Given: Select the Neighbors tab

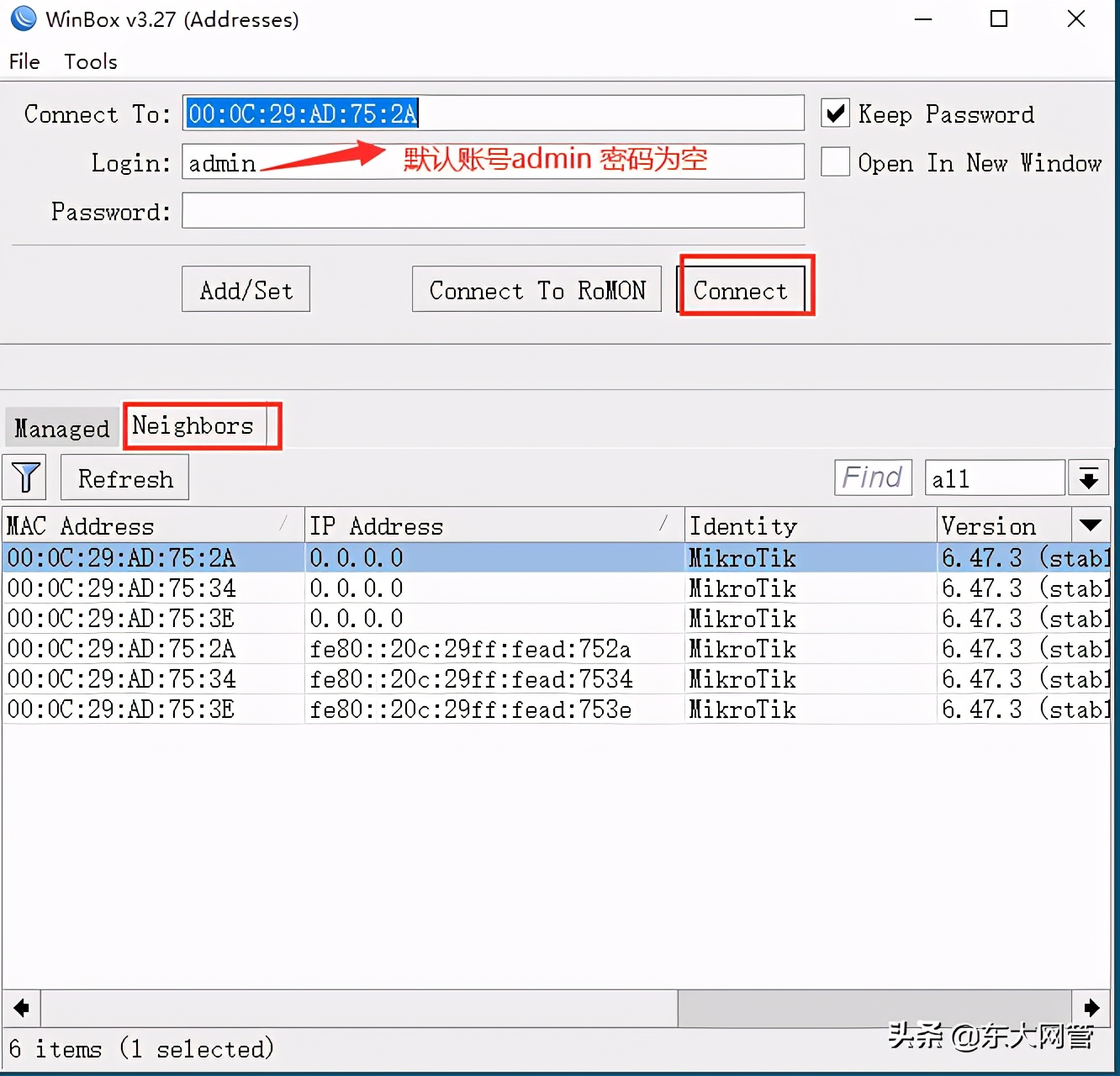Looking at the screenshot, I should pos(193,426).
